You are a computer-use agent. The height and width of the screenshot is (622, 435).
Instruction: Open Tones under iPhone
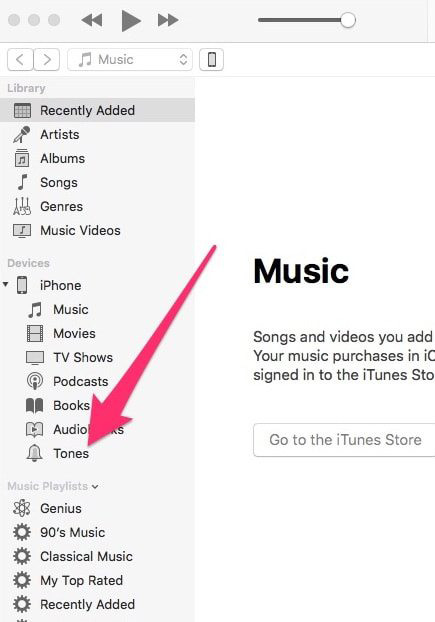point(71,453)
